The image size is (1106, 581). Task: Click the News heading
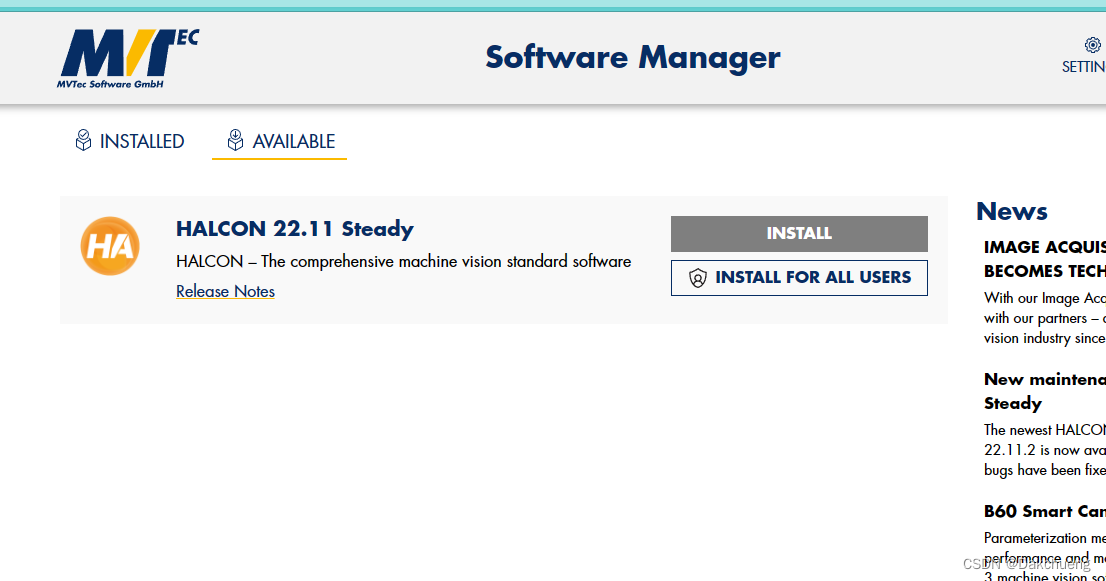coord(1011,211)
